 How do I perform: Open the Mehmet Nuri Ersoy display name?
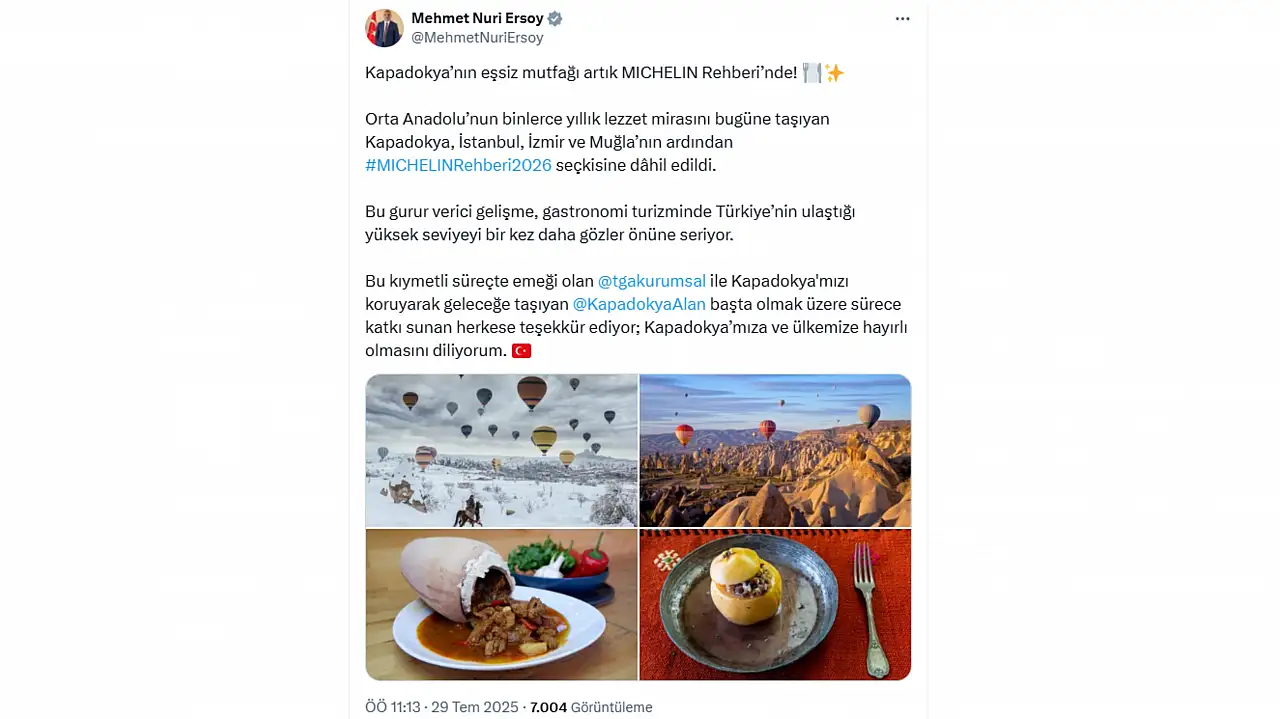click(x=477, y=18)
